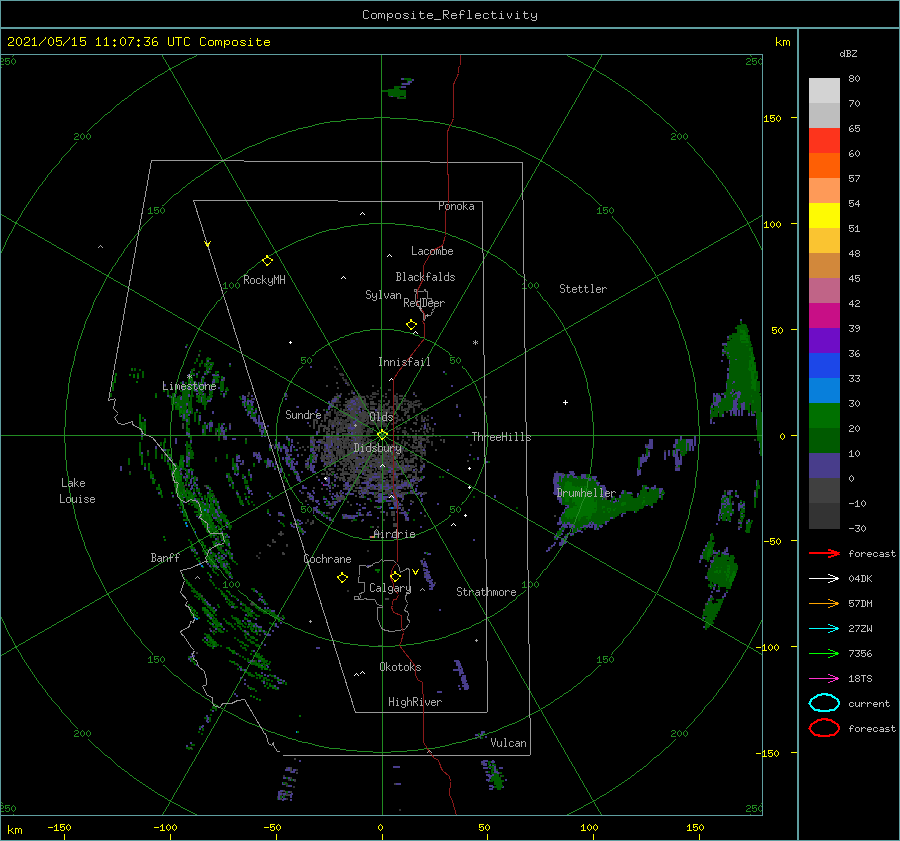The height and width of the screenshot is (841, 900).
Task: Click the Lake Louise label
Action: click(77, 491)
